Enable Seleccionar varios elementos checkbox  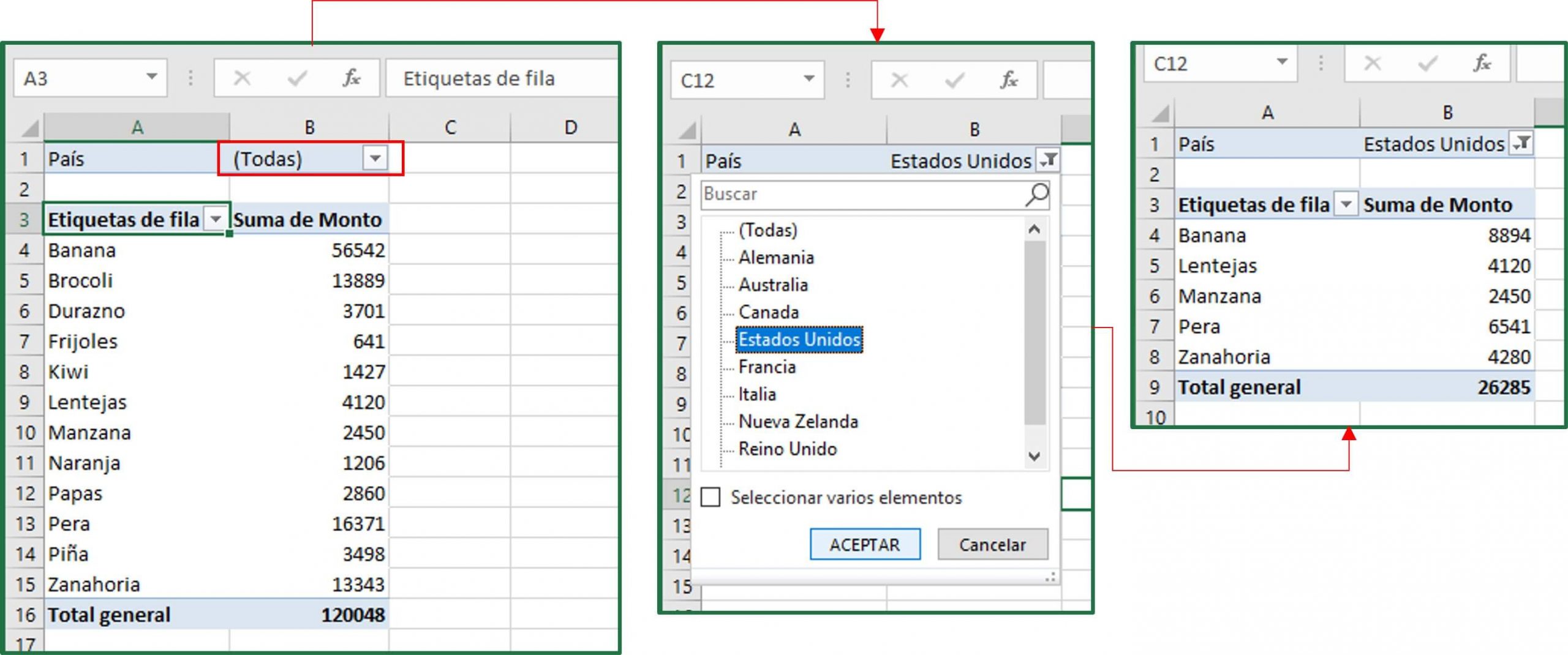(x=710, y=498)
